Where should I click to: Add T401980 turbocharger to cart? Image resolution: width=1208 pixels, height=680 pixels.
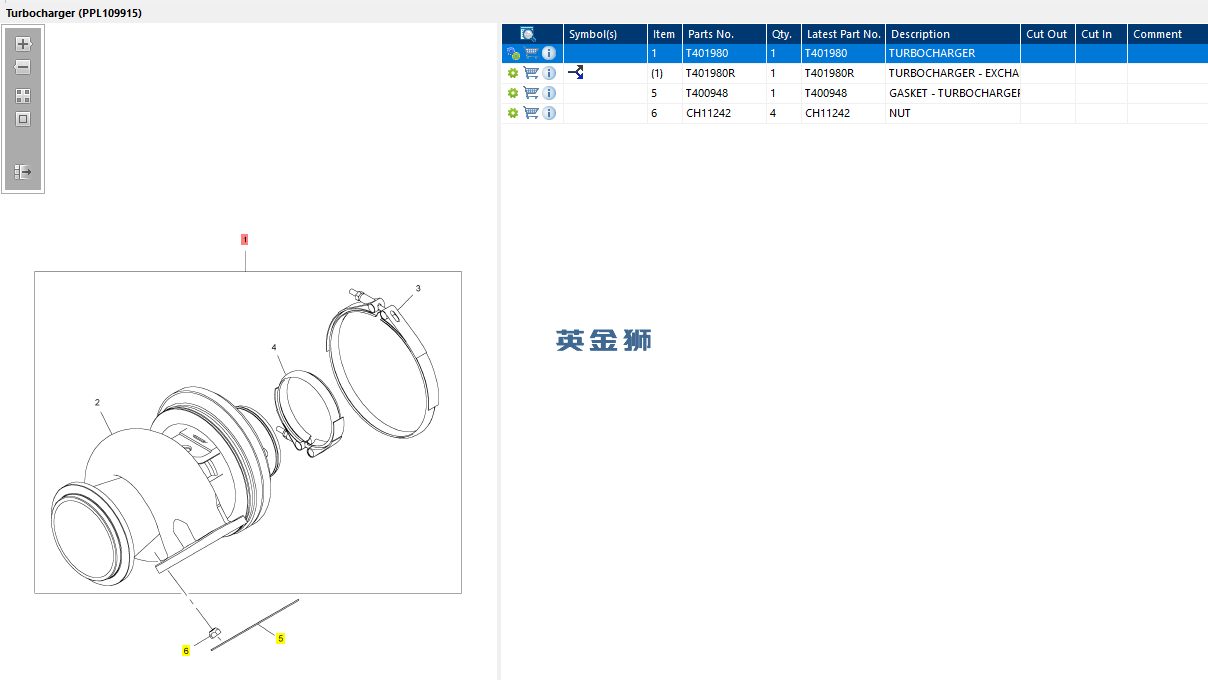(531, 53)
